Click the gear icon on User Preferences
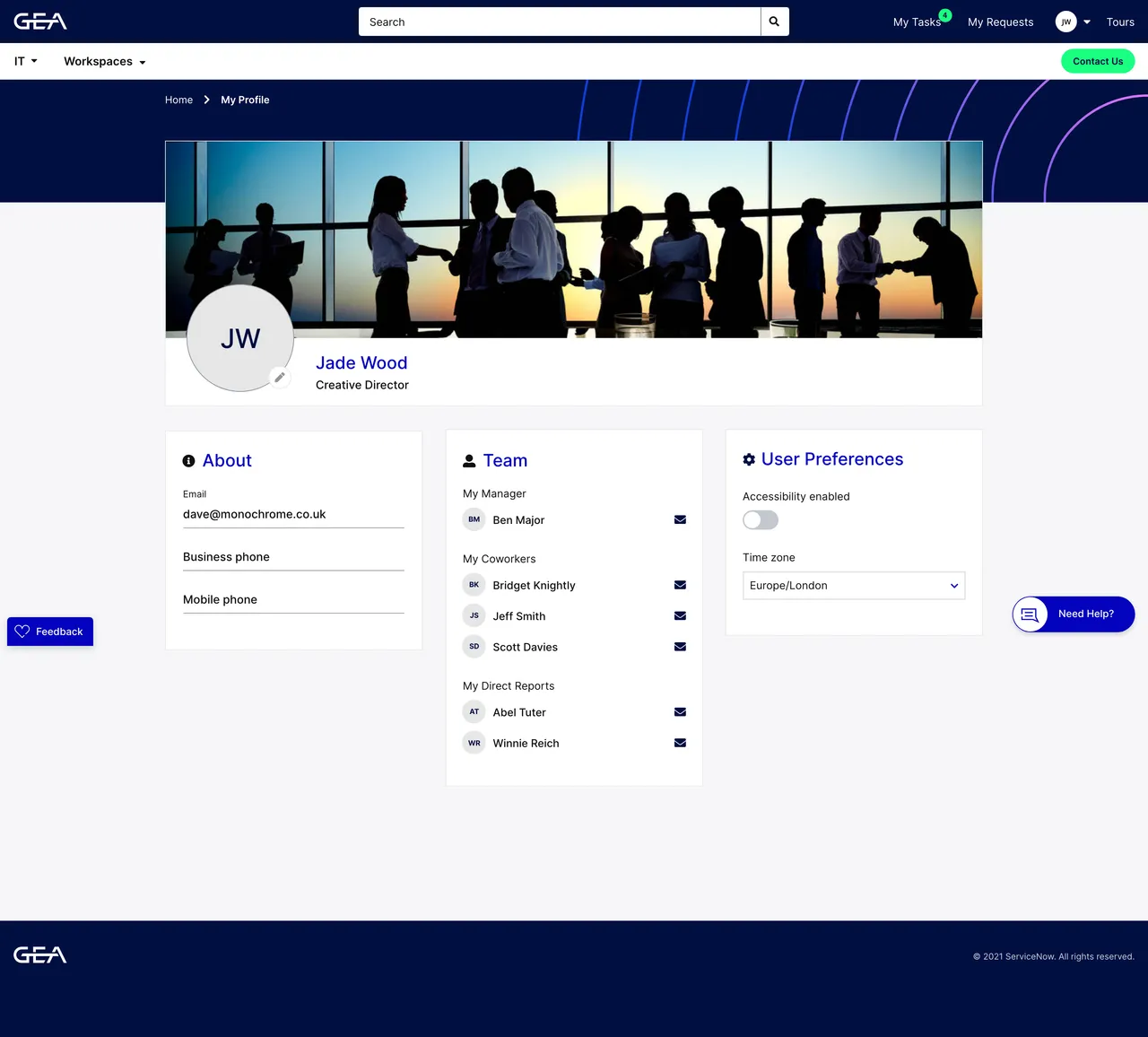This screenshot has height=1037, width=1148. pyautogui.click(x=749, y=459)
